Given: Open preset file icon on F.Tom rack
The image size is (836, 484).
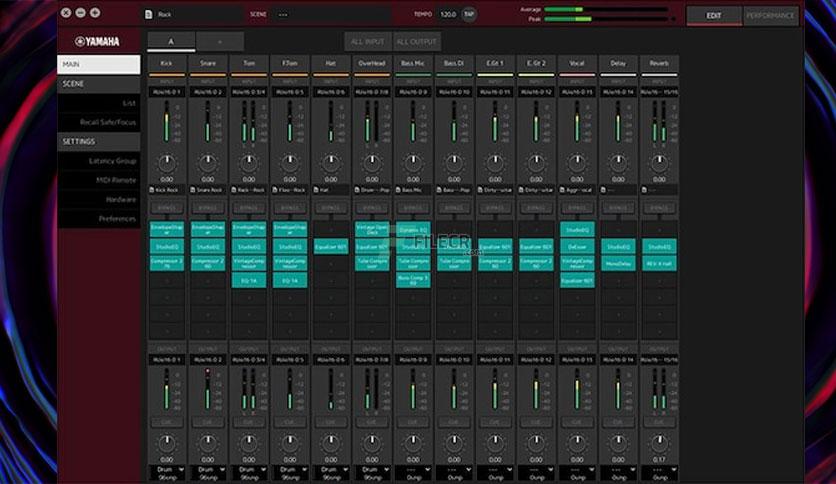Looking at the screenshot, I should [x=275, y=190].
